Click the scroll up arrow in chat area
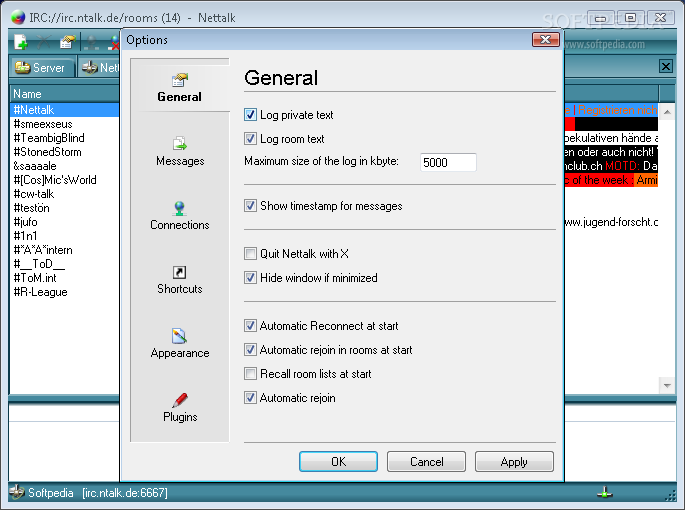Image resolution: width=685 pixels, height=510 pixels. (x=667, y=112)
